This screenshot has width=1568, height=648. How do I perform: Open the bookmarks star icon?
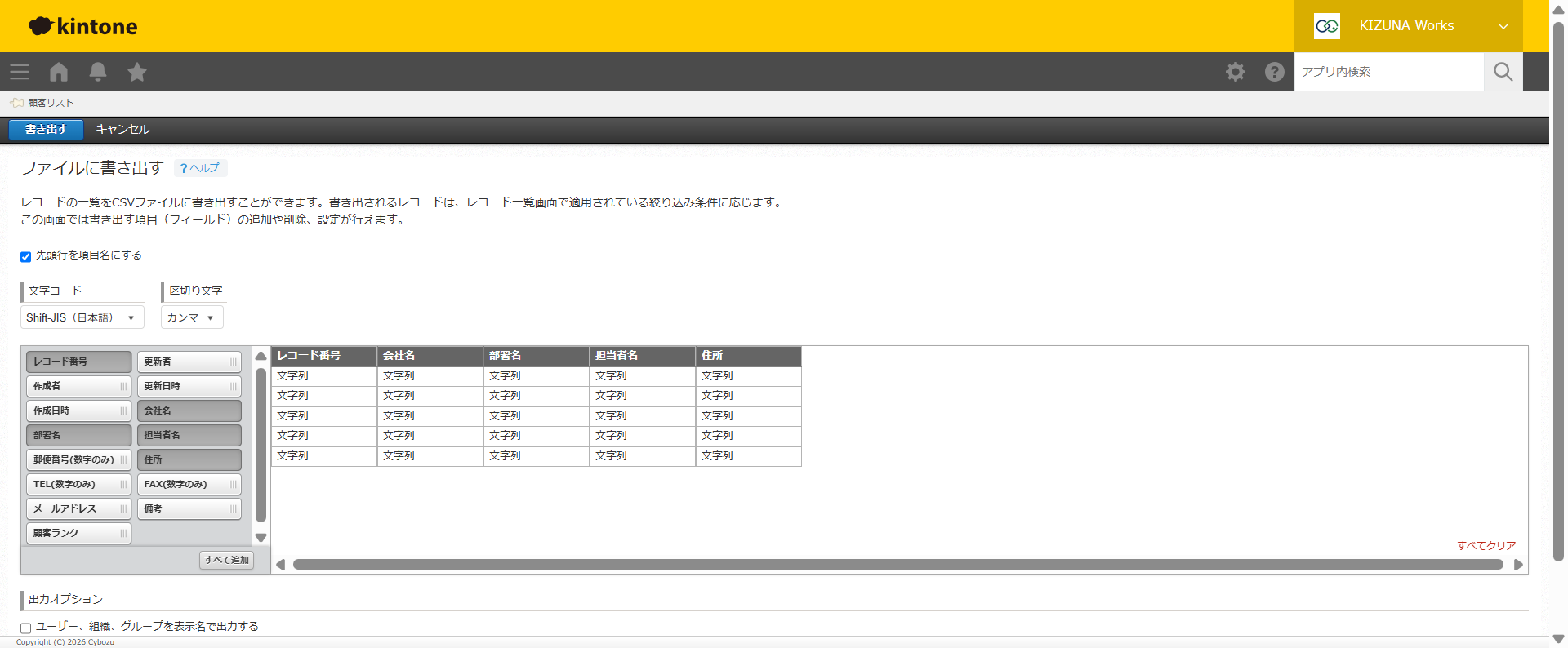[x=137, y=72]
